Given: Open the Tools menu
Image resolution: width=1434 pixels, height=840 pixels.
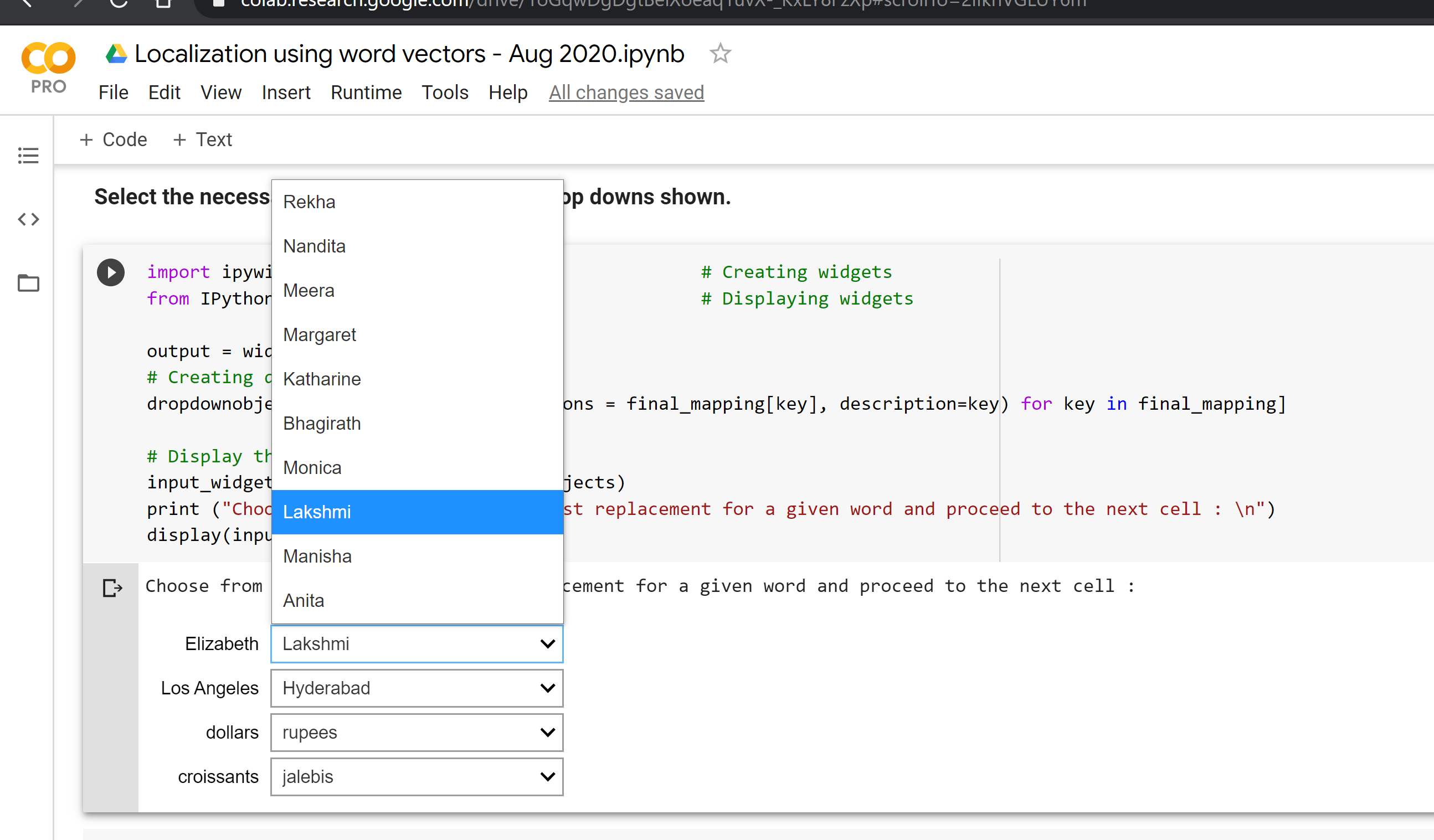Looking at the screenshot, I should (x=444, y=92).
